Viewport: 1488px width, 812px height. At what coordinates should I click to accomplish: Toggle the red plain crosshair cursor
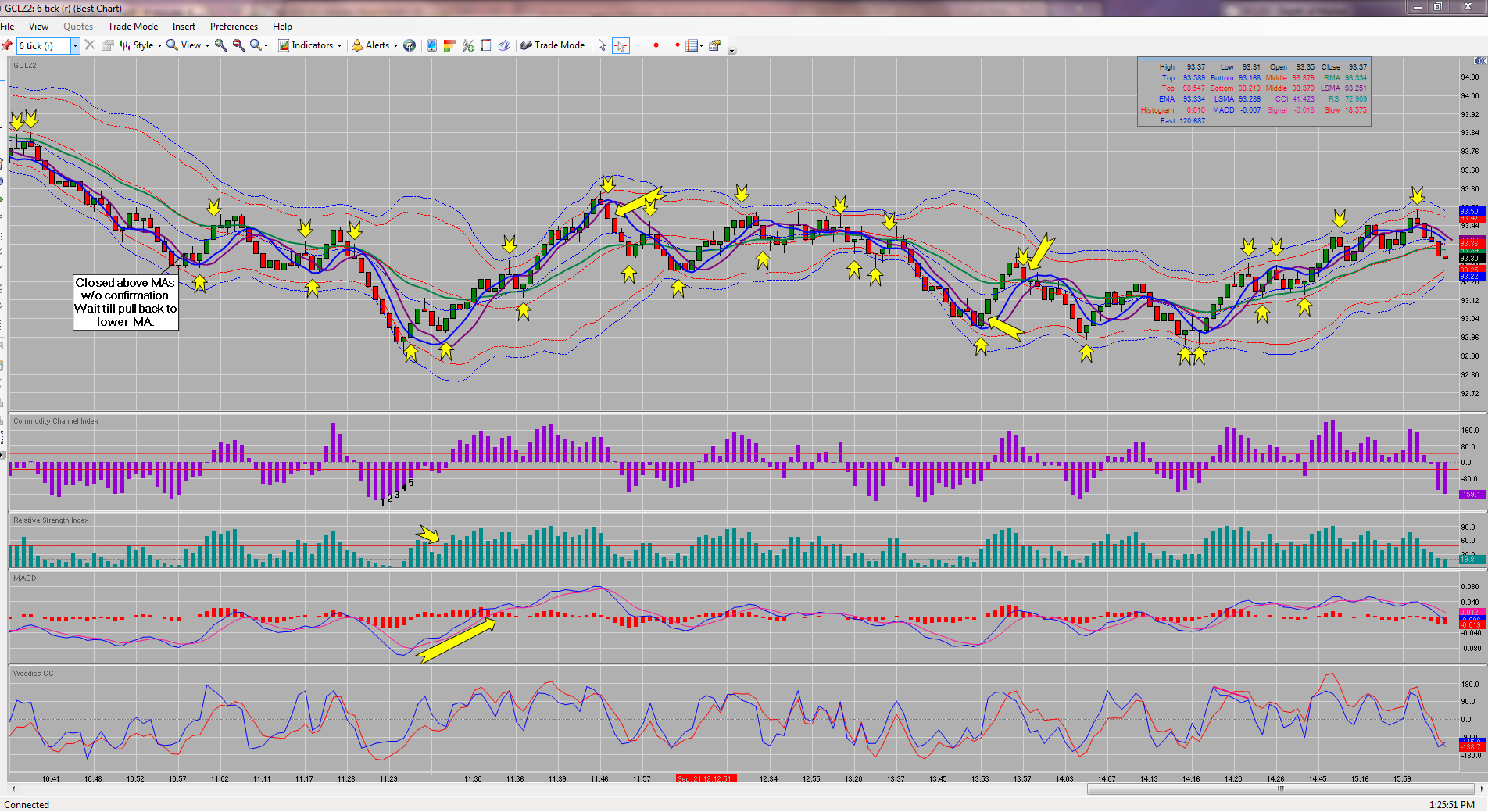[638, 45]
